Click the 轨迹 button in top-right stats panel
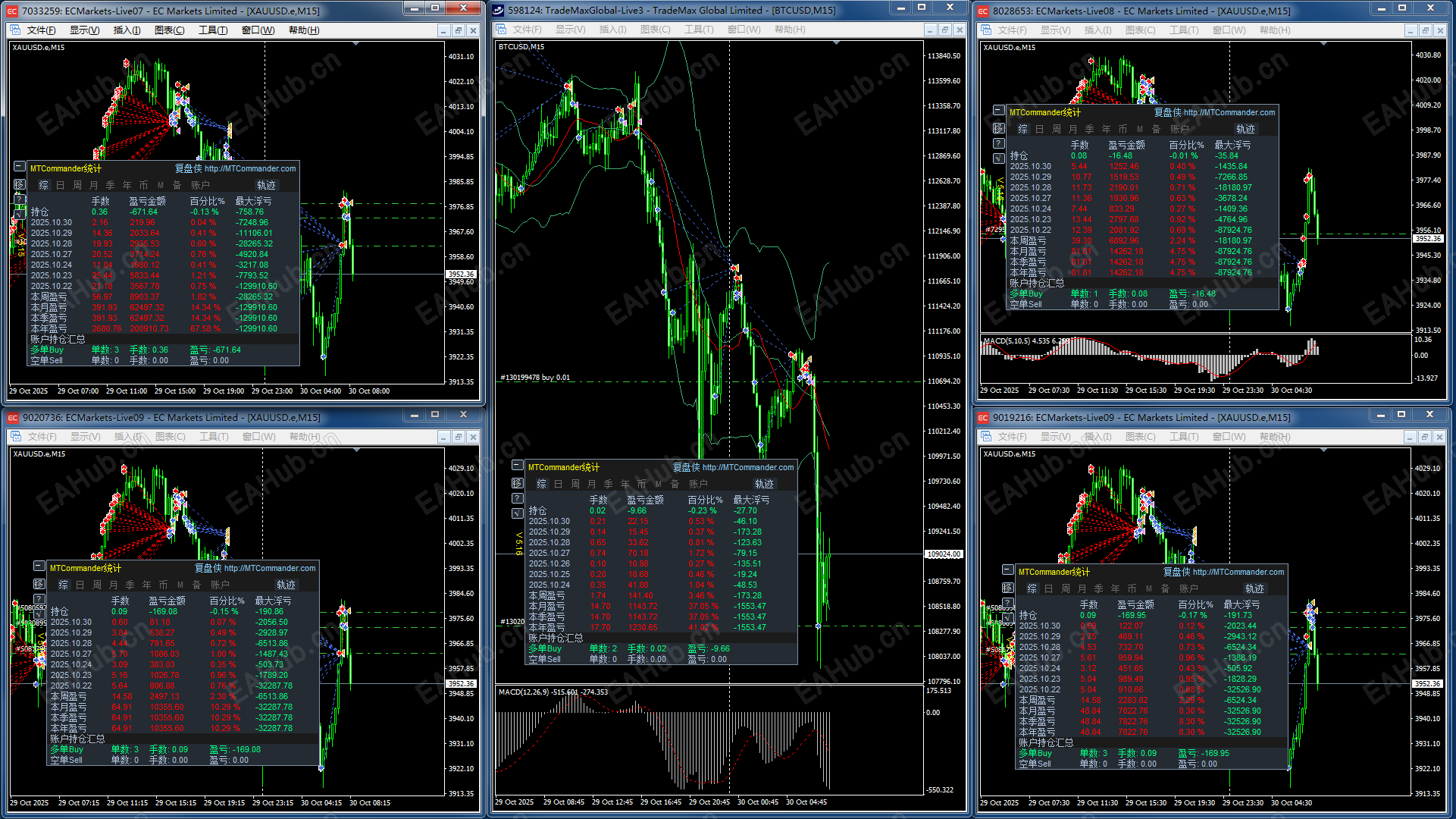The height and width of the screenshot is (819, 1456). (1245, 129)
